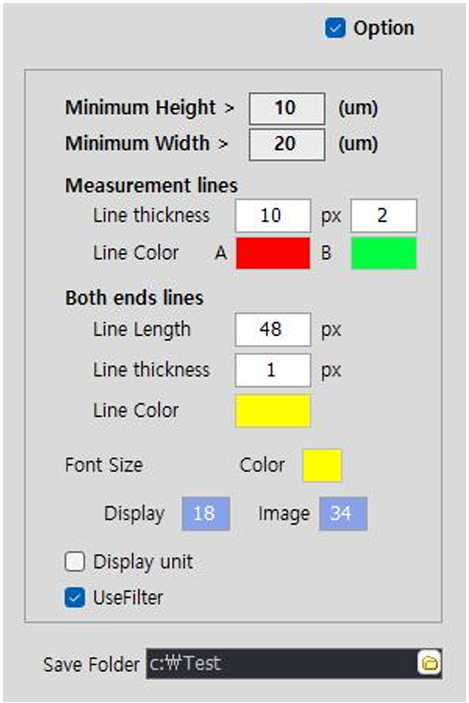This screenshot has height=703, width=469.
Task: Disable the UseFilter checkbox
Action: [x=75, y=598]
